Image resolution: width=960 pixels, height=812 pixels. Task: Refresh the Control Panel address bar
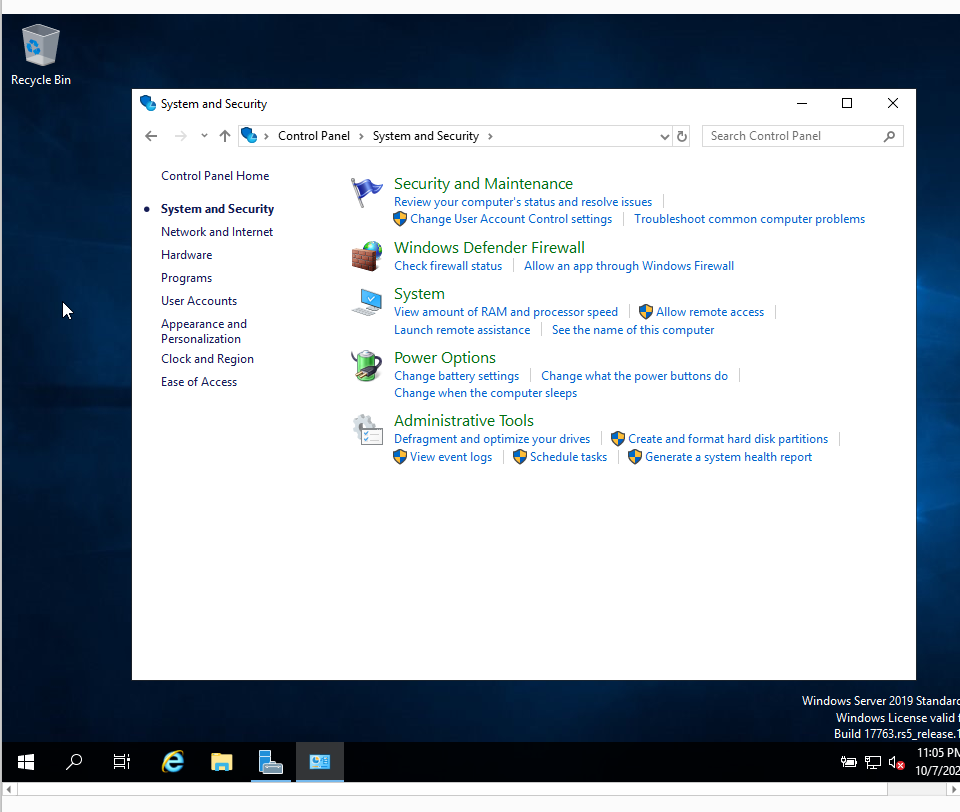click(x=681, y=136)
